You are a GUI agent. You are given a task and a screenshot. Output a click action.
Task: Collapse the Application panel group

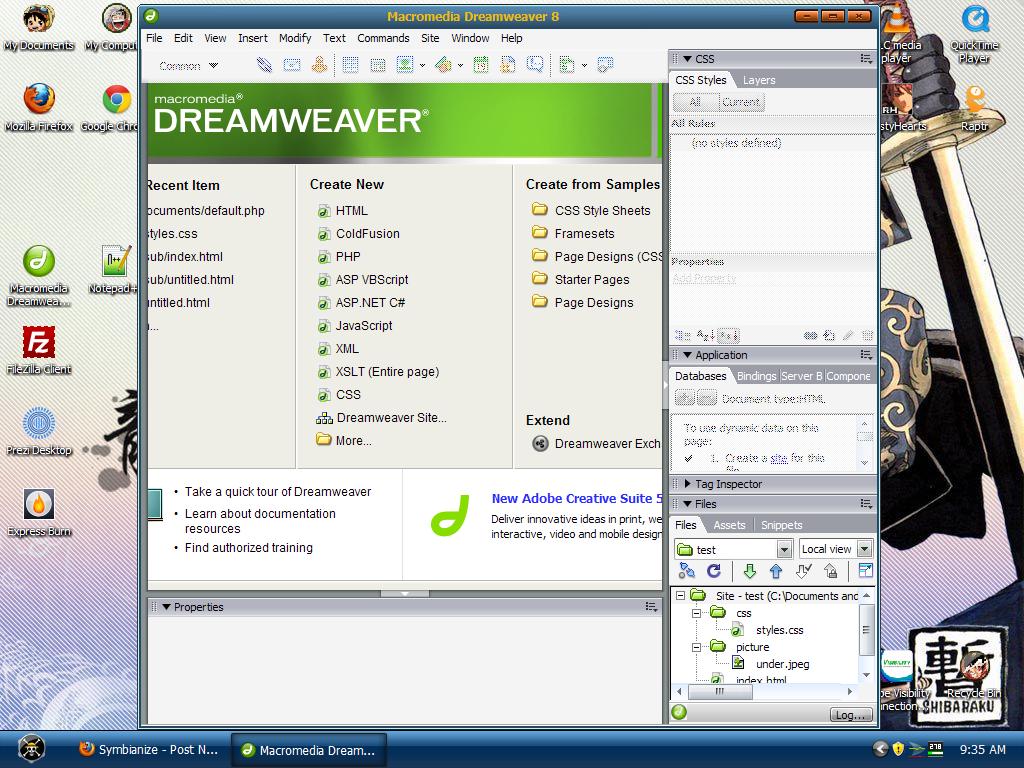pyautogui.click(x=688, y=355)
